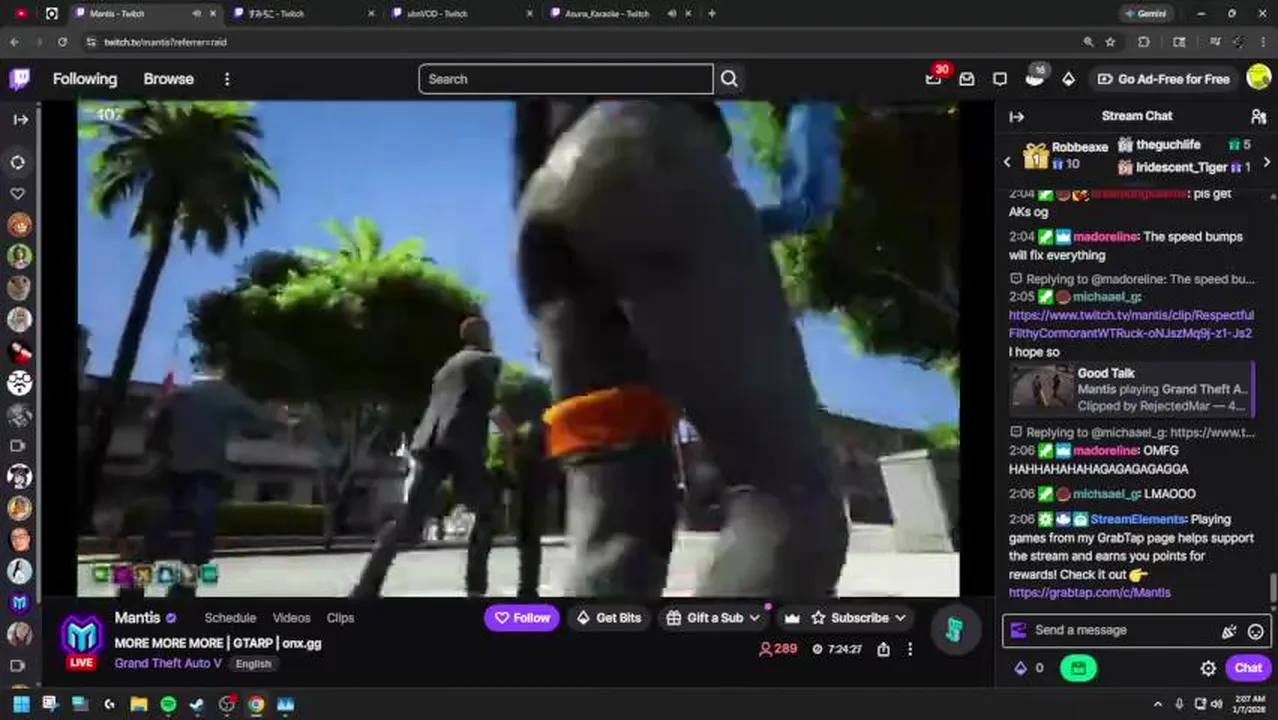This screenshot has width=1278, height=720.
Task: Open the Subscribe dropdown
Action: point(858,618)
